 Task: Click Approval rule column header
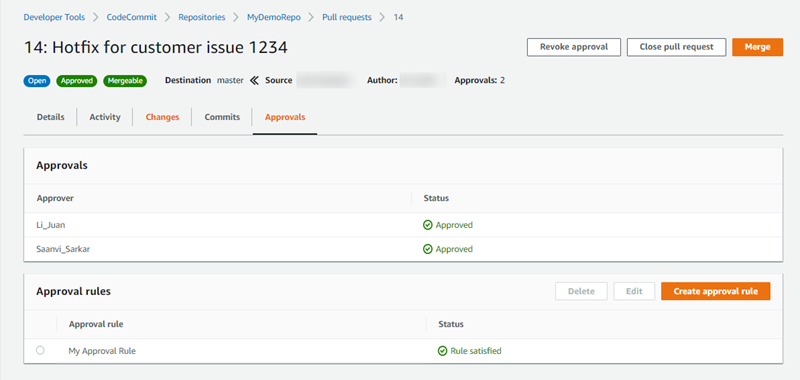pyautogui.click(x=96, y=324)
